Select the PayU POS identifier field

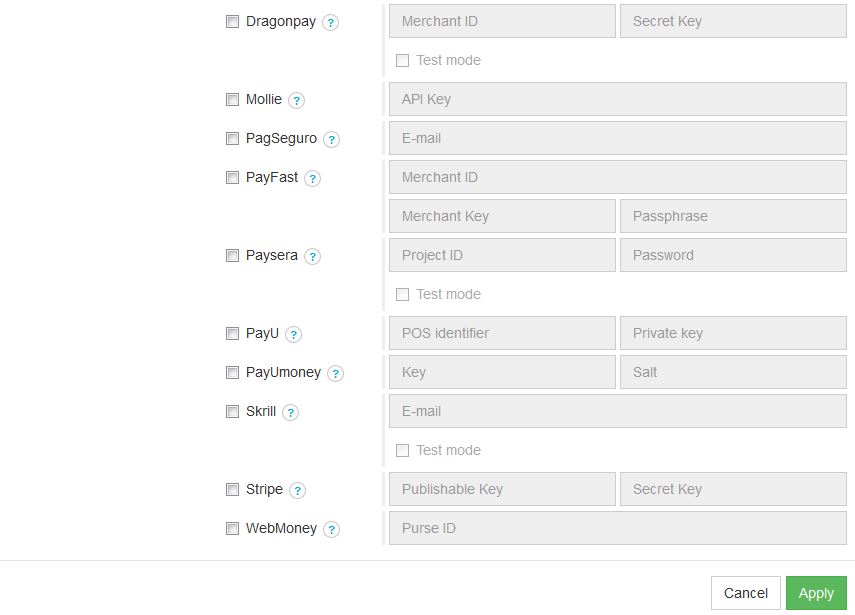(x=502, y=333)
